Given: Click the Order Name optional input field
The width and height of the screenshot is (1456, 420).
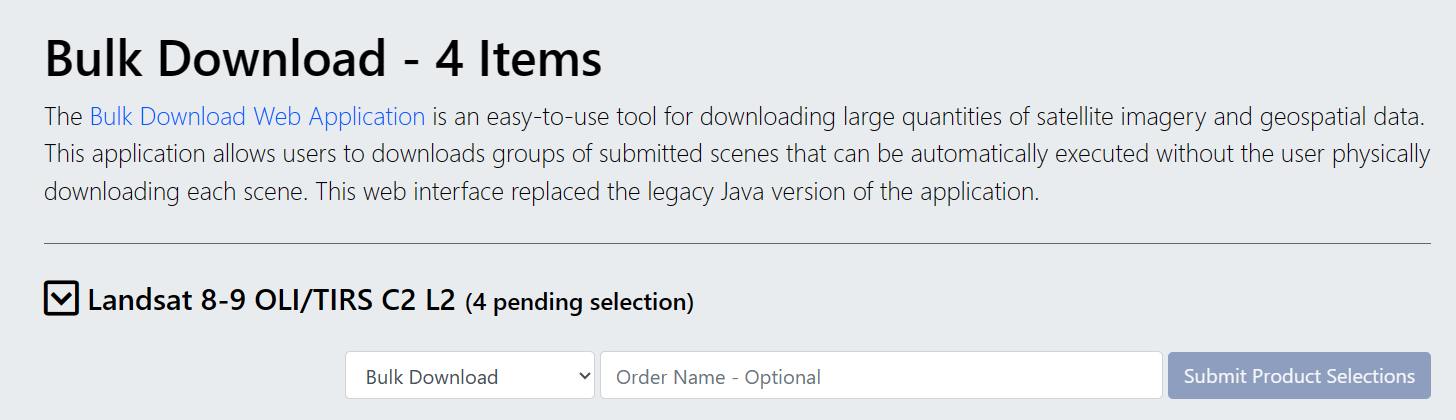Looking at the screenshot, I should pos(880,376).
